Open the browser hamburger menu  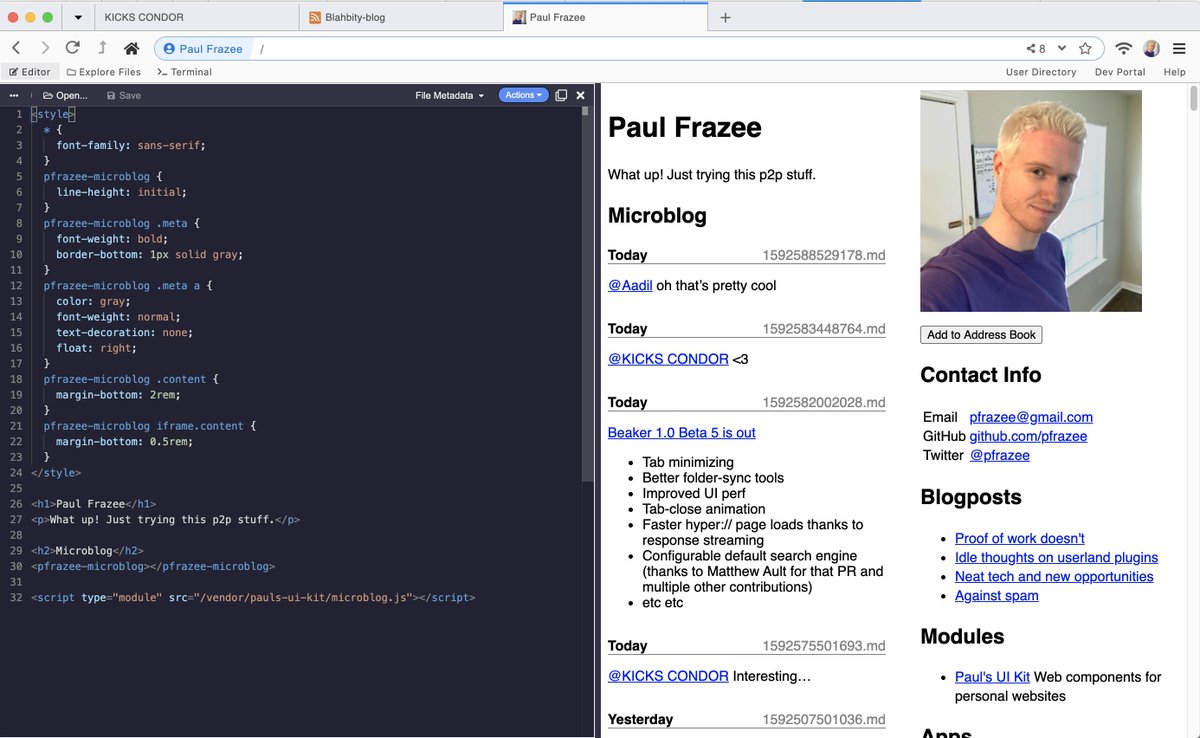[1180, 48]
